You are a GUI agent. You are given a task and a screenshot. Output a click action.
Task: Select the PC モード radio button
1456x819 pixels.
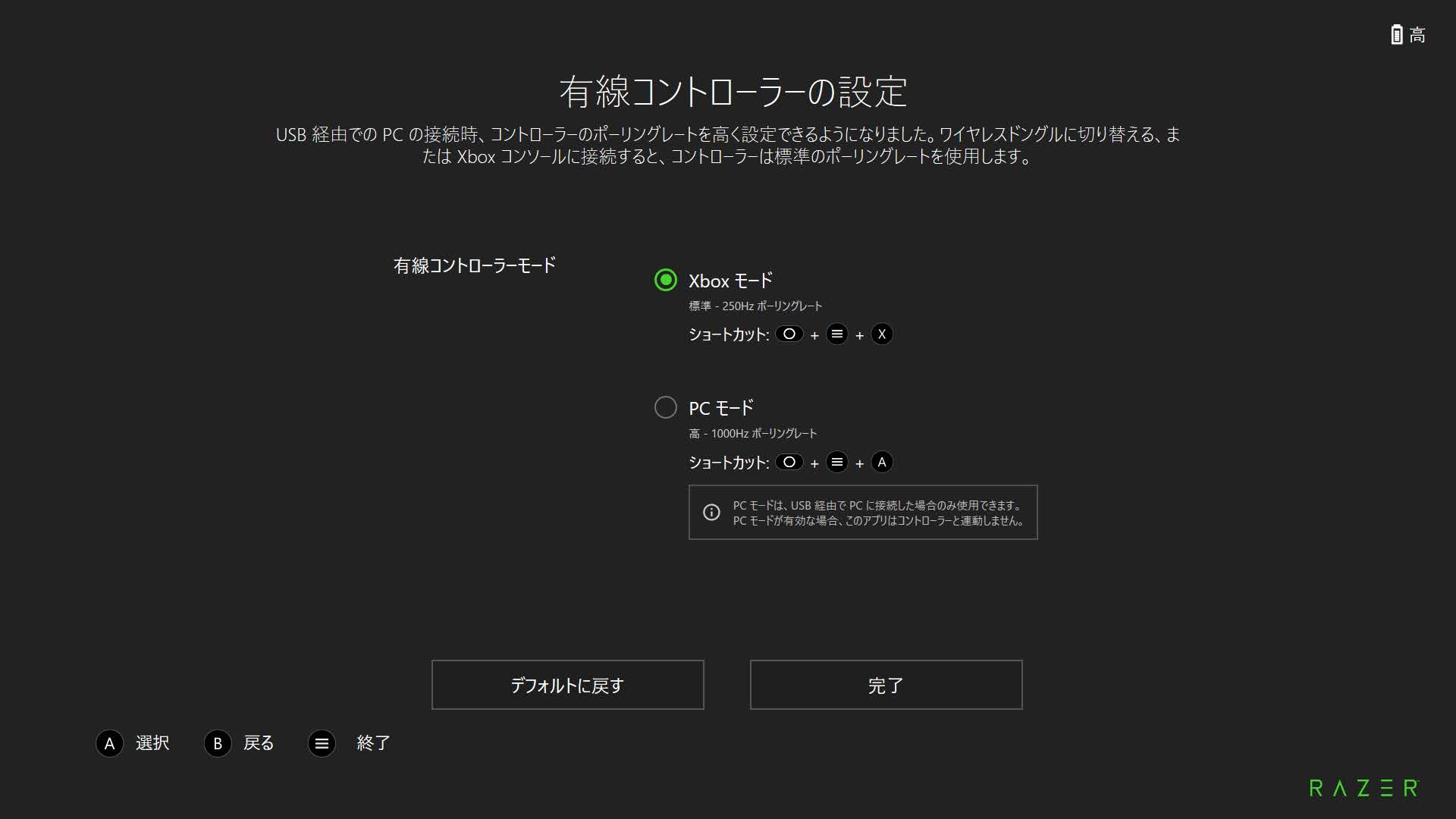tap(665, 407)
